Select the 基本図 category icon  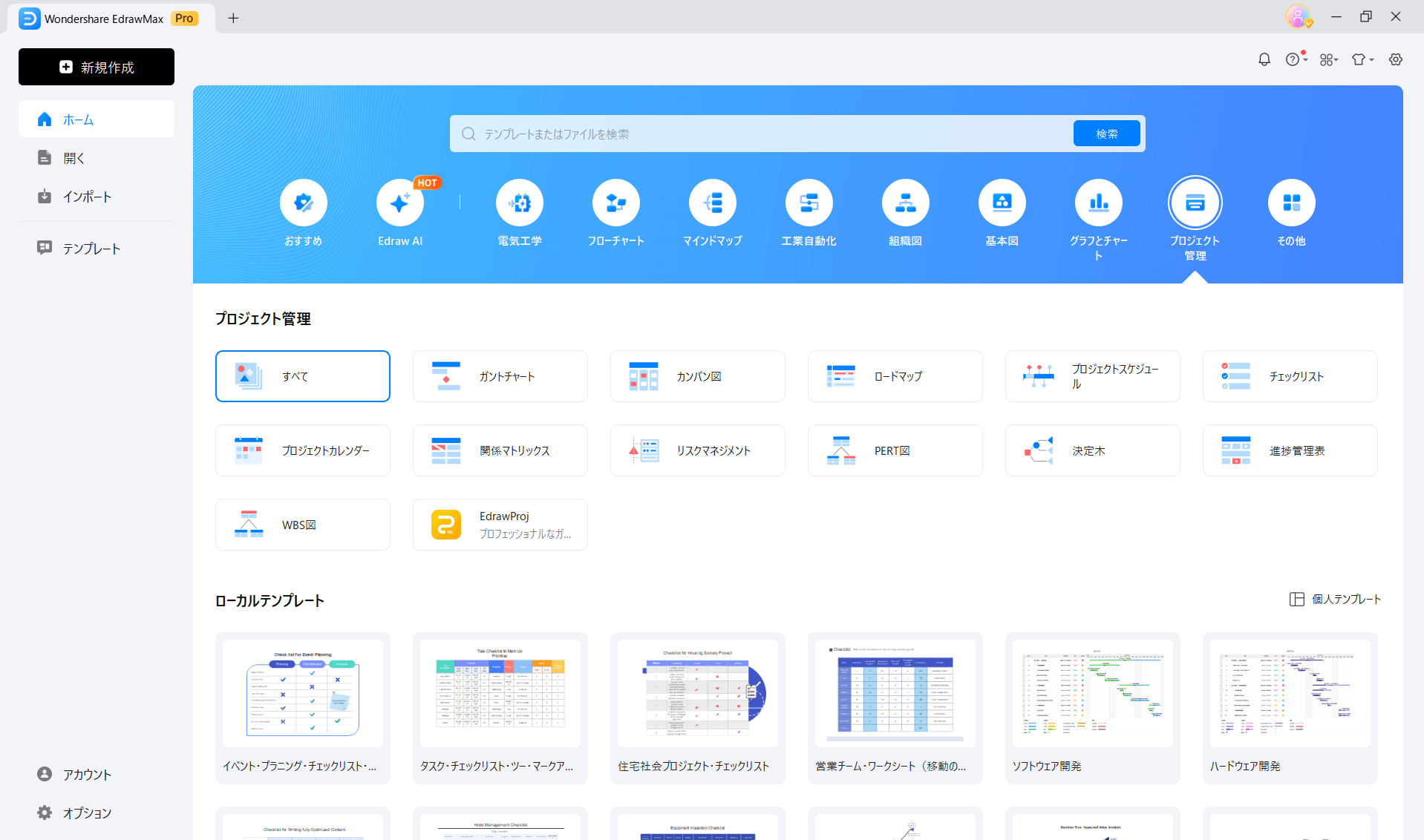tap(1002, 203)
